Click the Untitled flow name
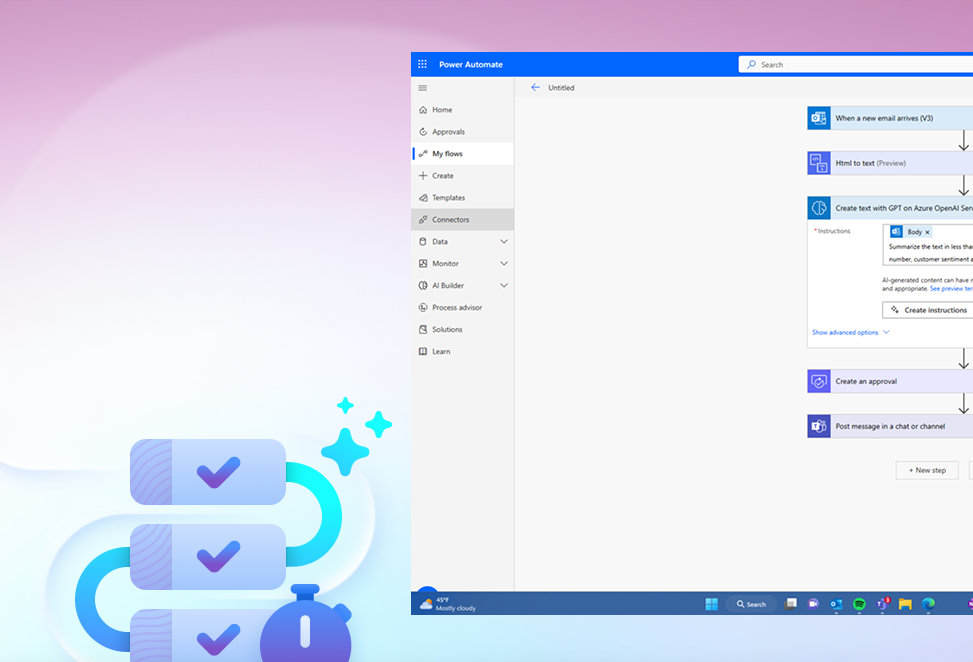This screenshot has height=662, width=973. [561, 87]
